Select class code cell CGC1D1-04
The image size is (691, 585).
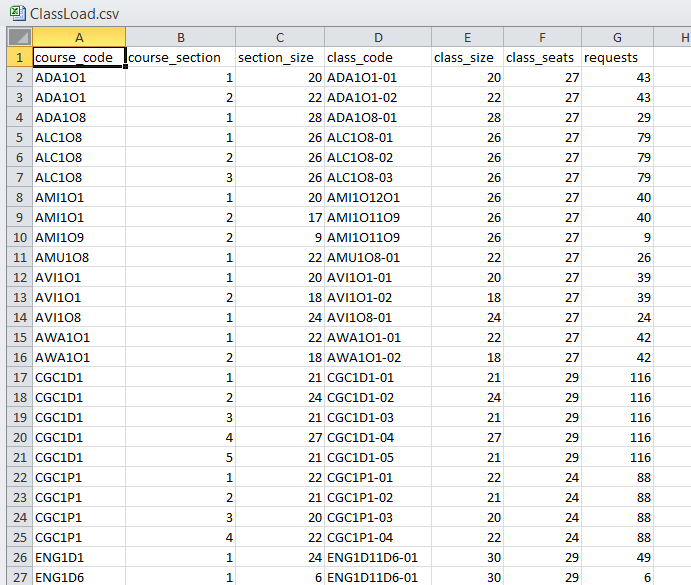click(x=377, y=437)
